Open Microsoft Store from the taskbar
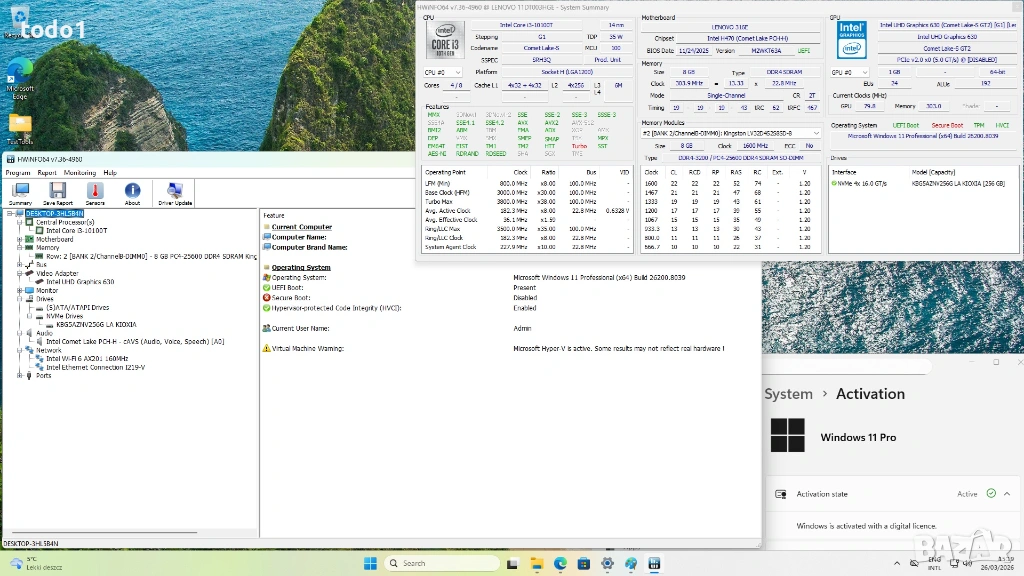This screenshot has width=1024, height=576. pos(583,563)
